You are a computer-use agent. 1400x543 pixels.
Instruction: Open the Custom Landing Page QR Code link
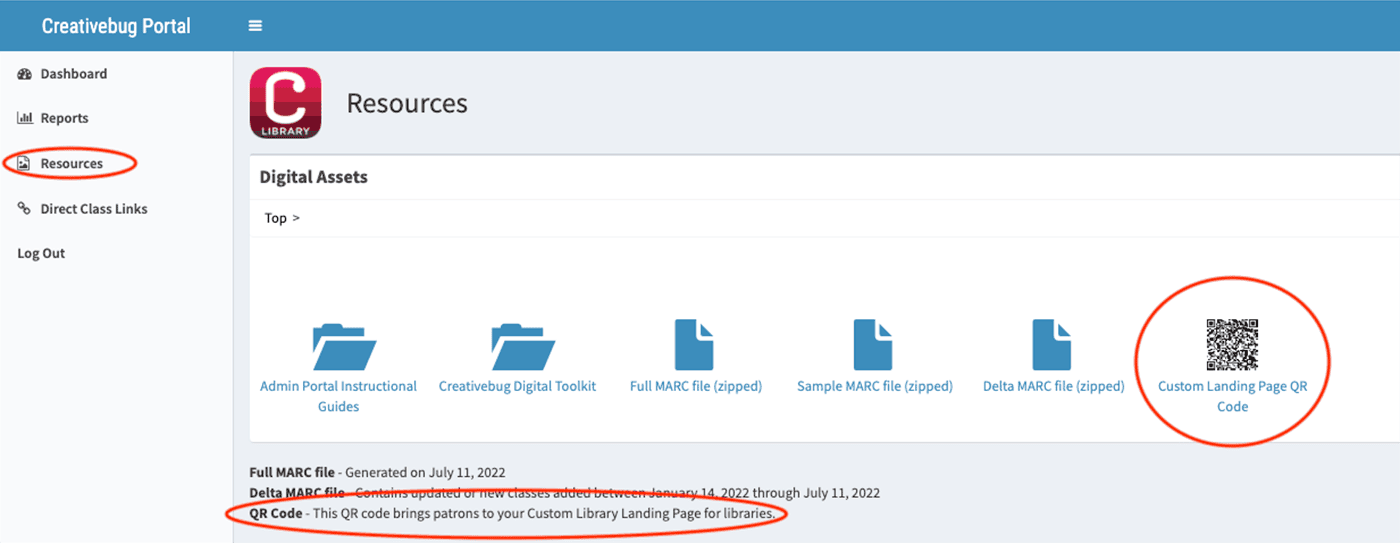tap(1232, 396)
